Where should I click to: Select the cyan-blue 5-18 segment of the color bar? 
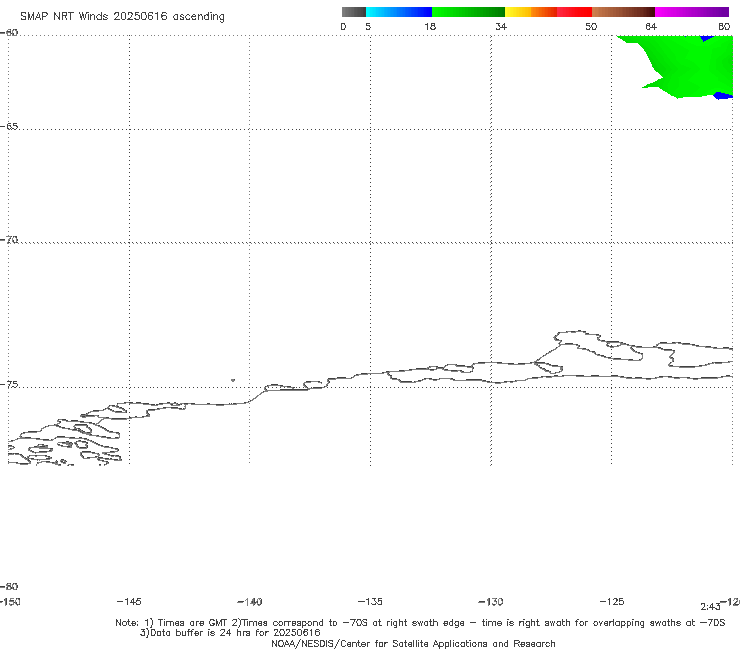(x=399, y=12)
